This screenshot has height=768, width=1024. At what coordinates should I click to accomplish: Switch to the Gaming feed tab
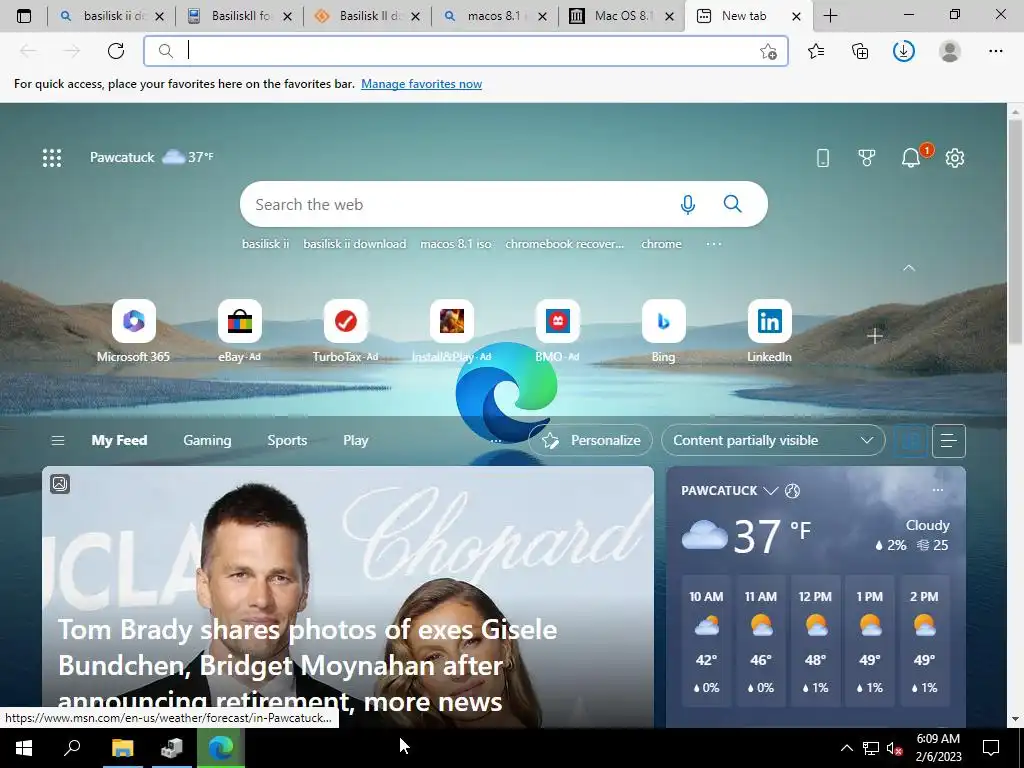pos(207,440)
